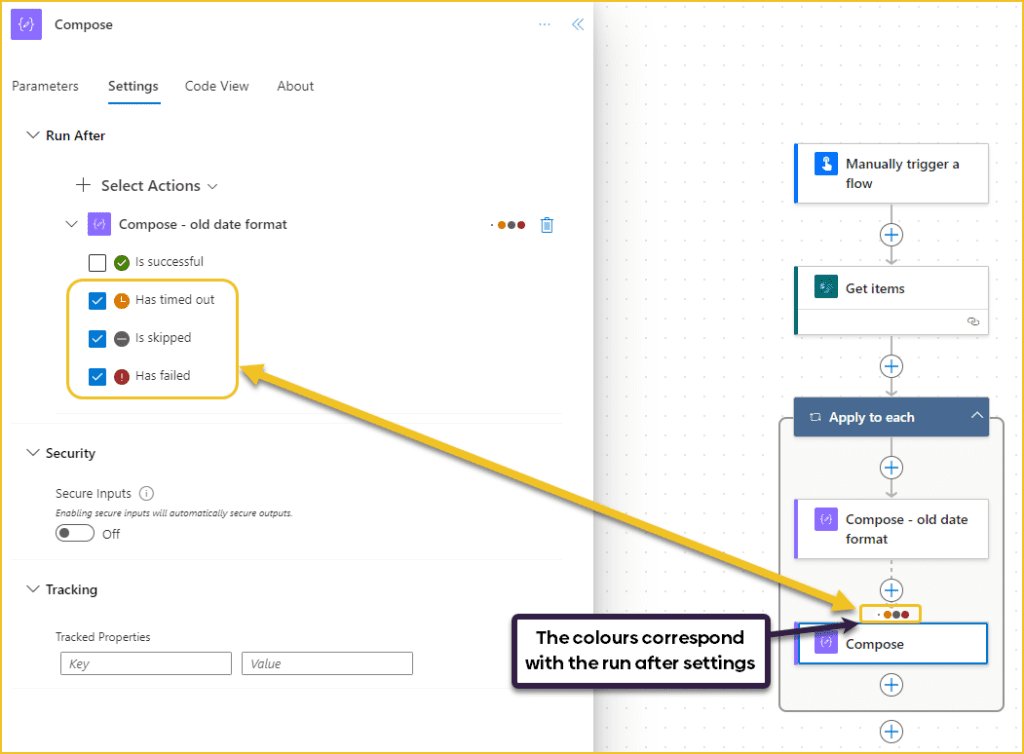Check the Is successful checkbox

coord(97,262)
